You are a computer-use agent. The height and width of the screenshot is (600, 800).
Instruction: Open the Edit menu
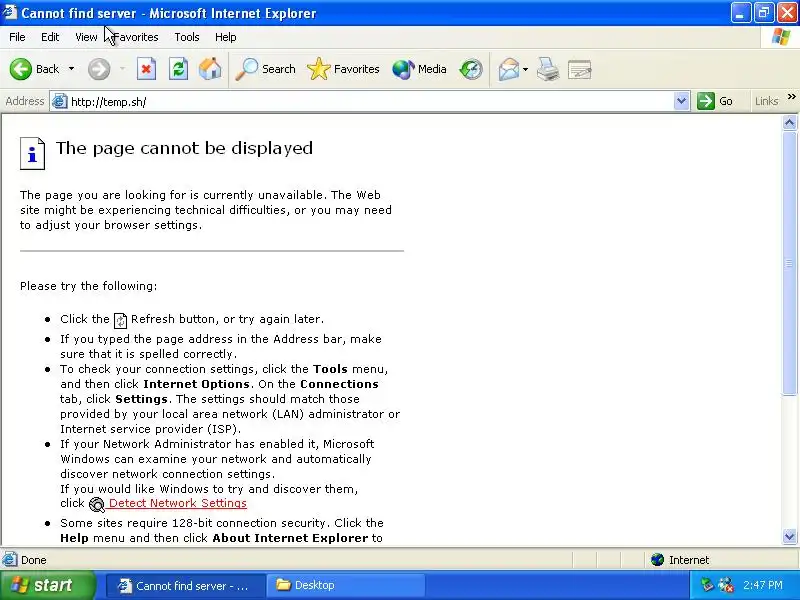tap(50, 37)
